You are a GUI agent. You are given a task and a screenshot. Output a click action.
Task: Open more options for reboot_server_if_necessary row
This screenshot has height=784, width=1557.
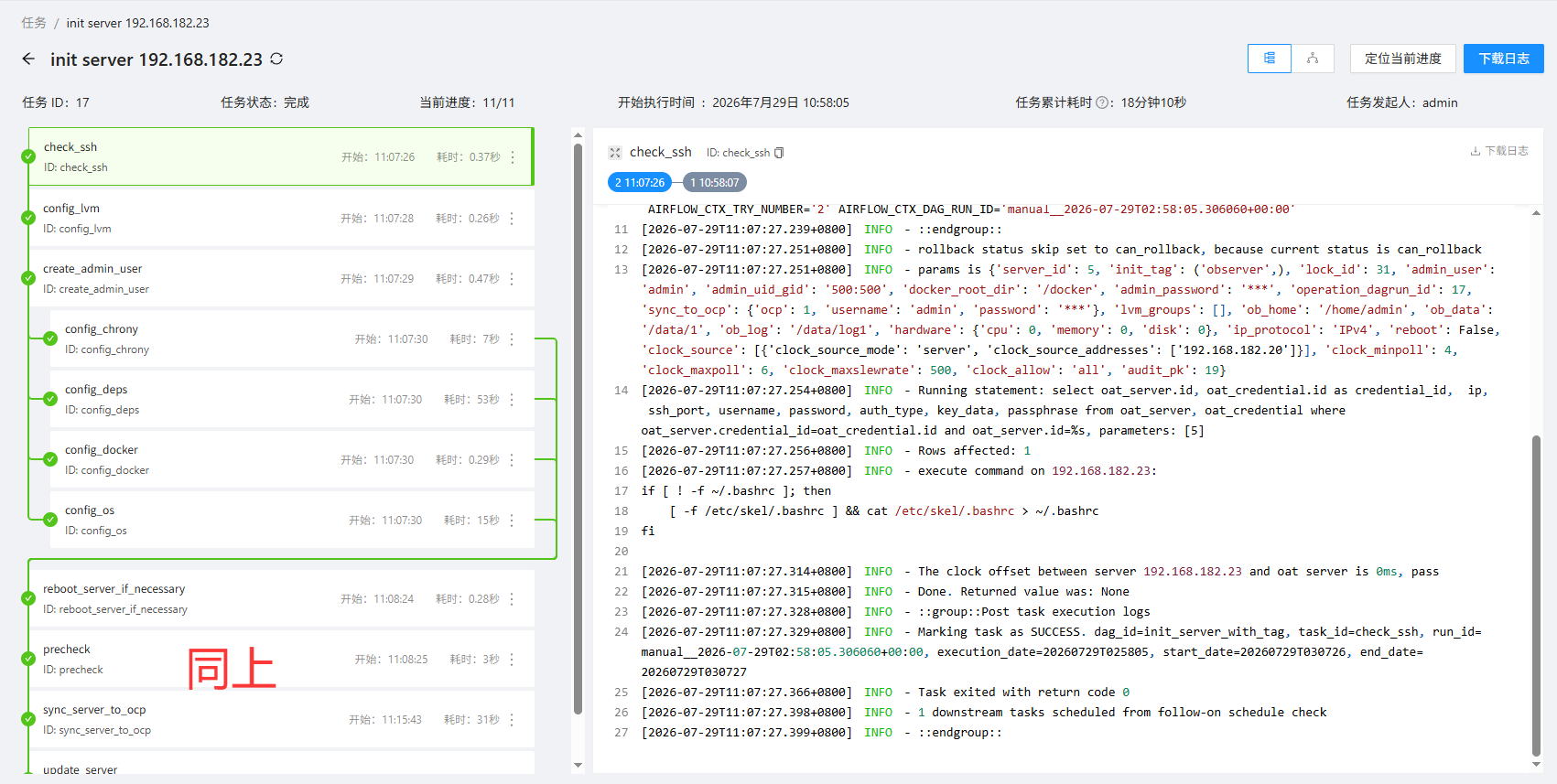tap(512, 599)
